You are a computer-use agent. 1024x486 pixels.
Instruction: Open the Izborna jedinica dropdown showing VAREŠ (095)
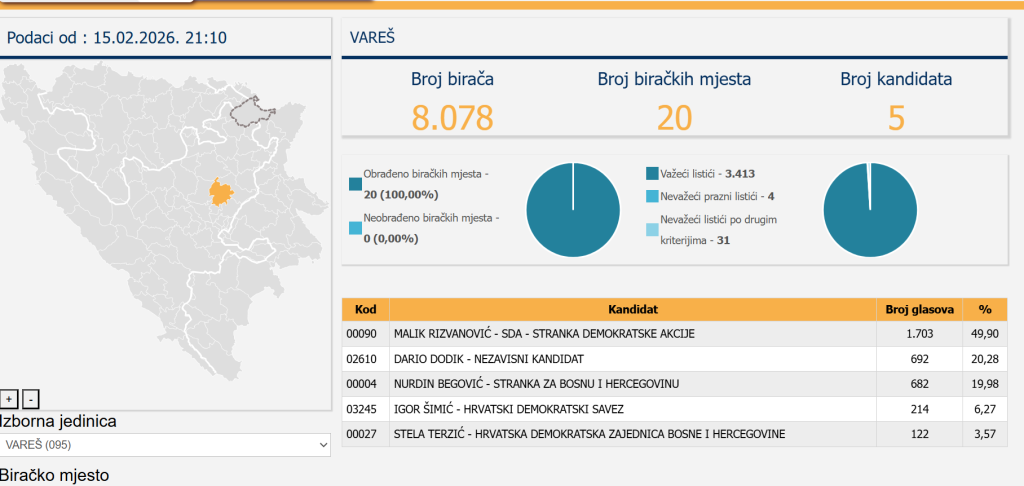165,444
